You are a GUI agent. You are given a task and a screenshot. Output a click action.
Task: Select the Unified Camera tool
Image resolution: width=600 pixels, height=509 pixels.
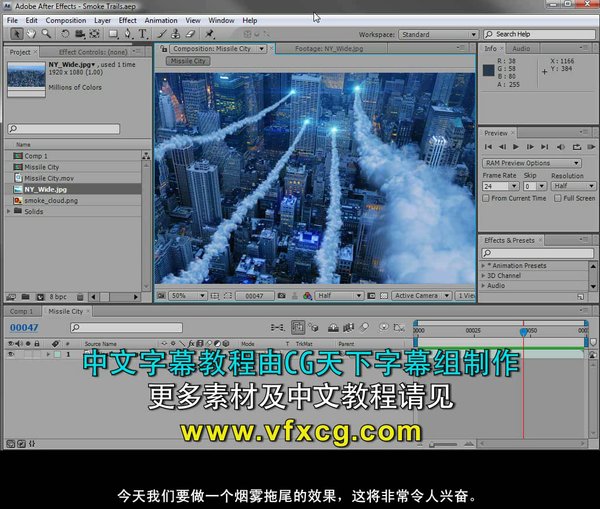(80, 34)
